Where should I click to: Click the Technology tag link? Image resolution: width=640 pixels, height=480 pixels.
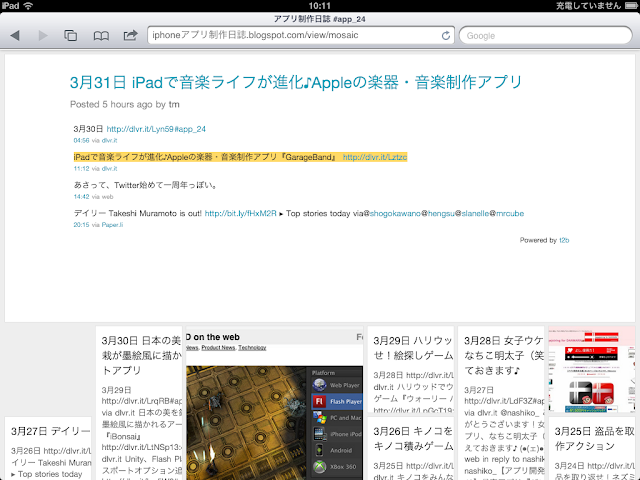pos(252,348)
